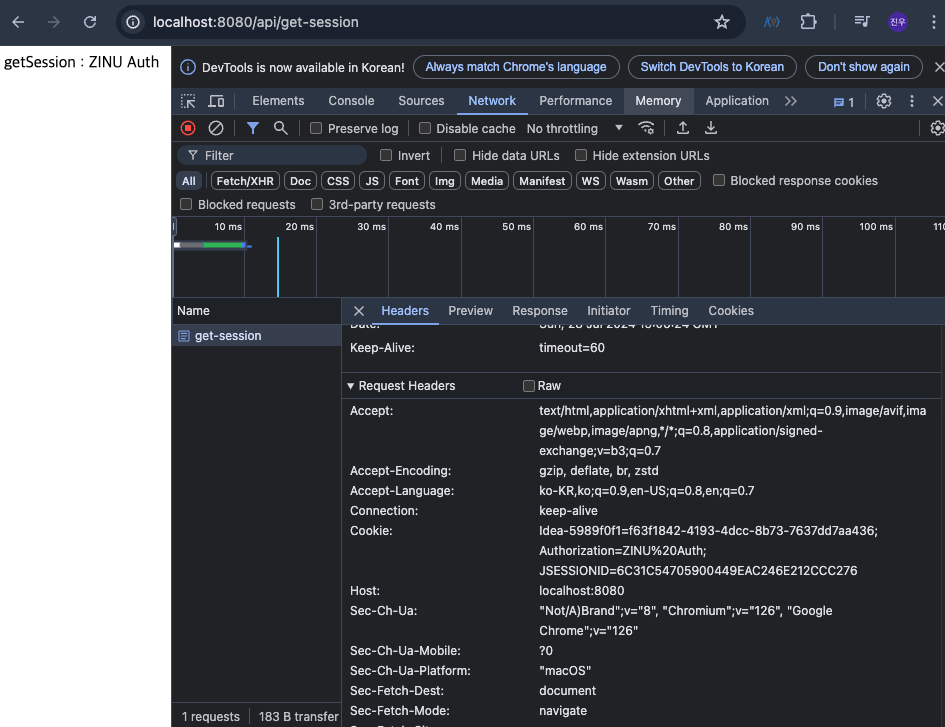Switch to the Elements tab
This screenshot has height=727, width=945.
[278, 101]
